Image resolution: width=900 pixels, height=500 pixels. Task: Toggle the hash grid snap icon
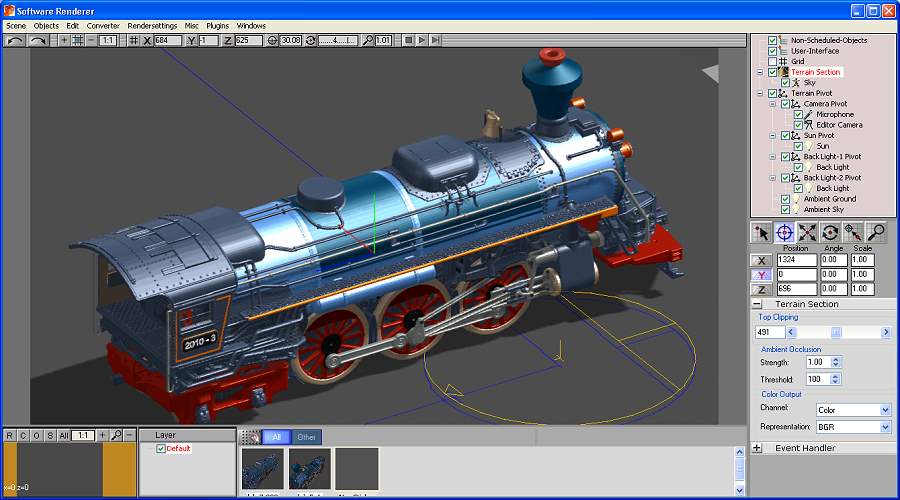tap(133, 40)
